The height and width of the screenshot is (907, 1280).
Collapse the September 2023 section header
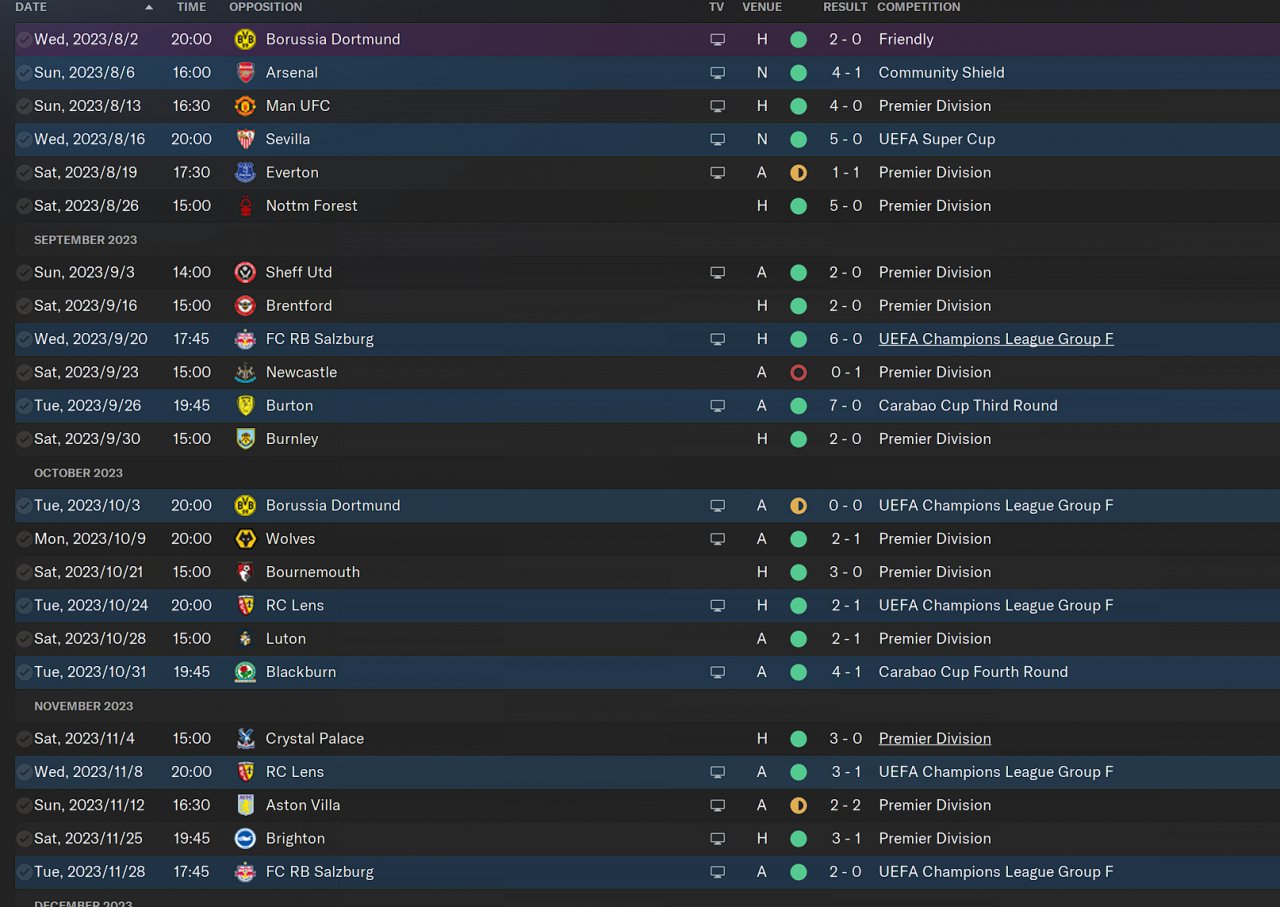85,240
